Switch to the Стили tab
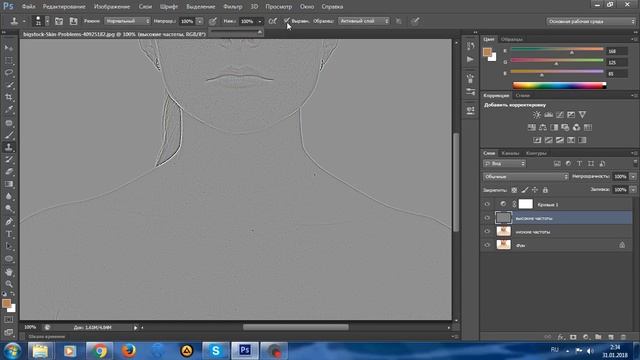The width and height of the screenshot is (640, 360). (x=522, y=96)
